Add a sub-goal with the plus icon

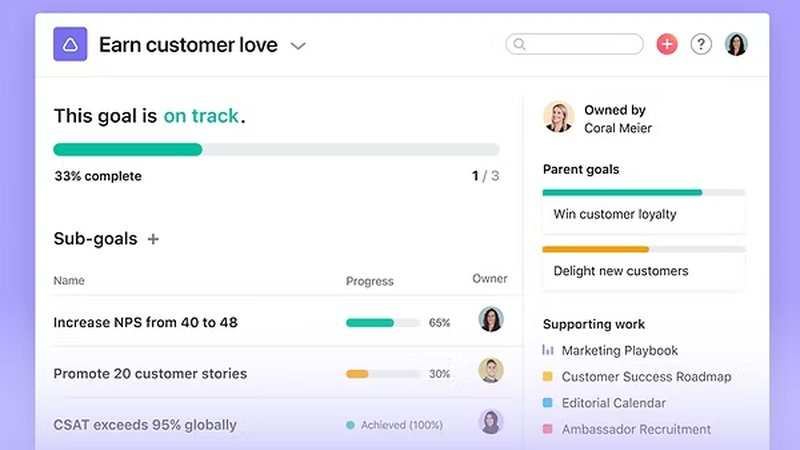point(153,239)
